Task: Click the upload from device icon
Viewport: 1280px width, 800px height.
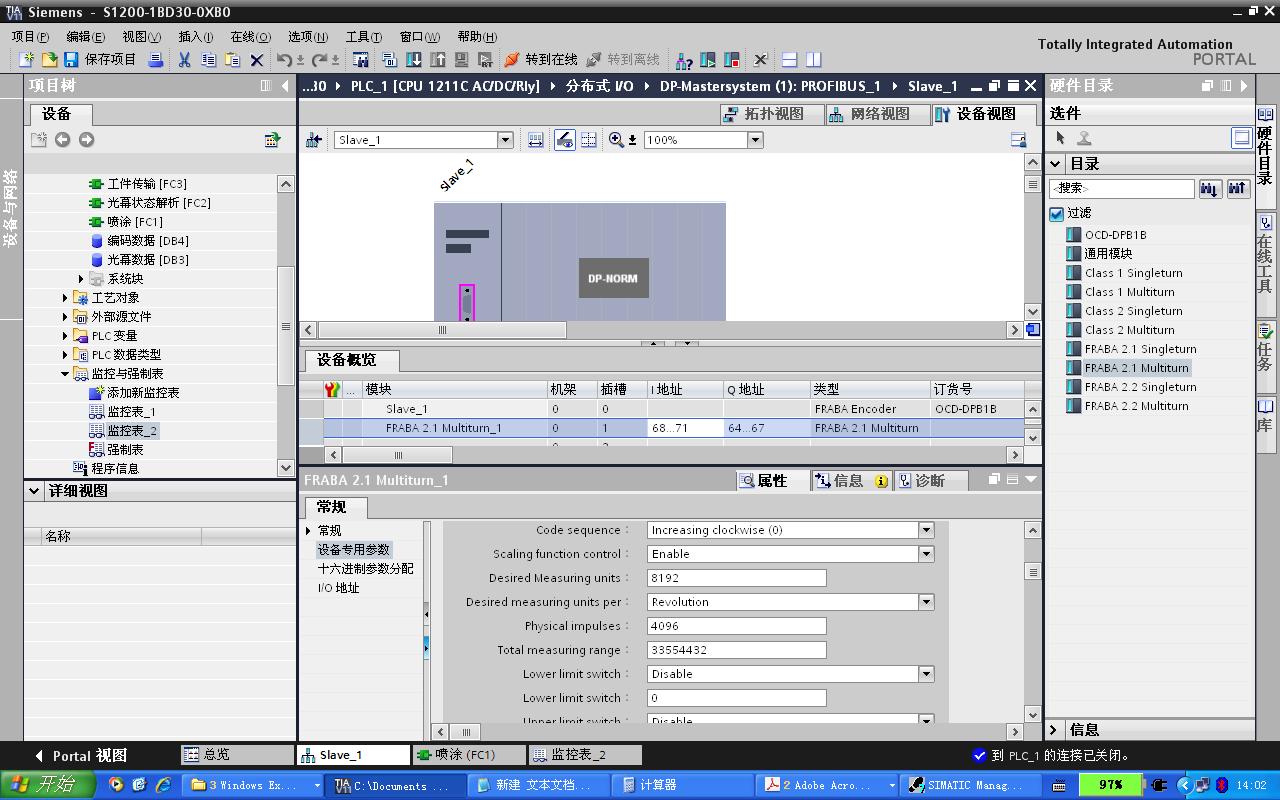Action: pos(437,60)
